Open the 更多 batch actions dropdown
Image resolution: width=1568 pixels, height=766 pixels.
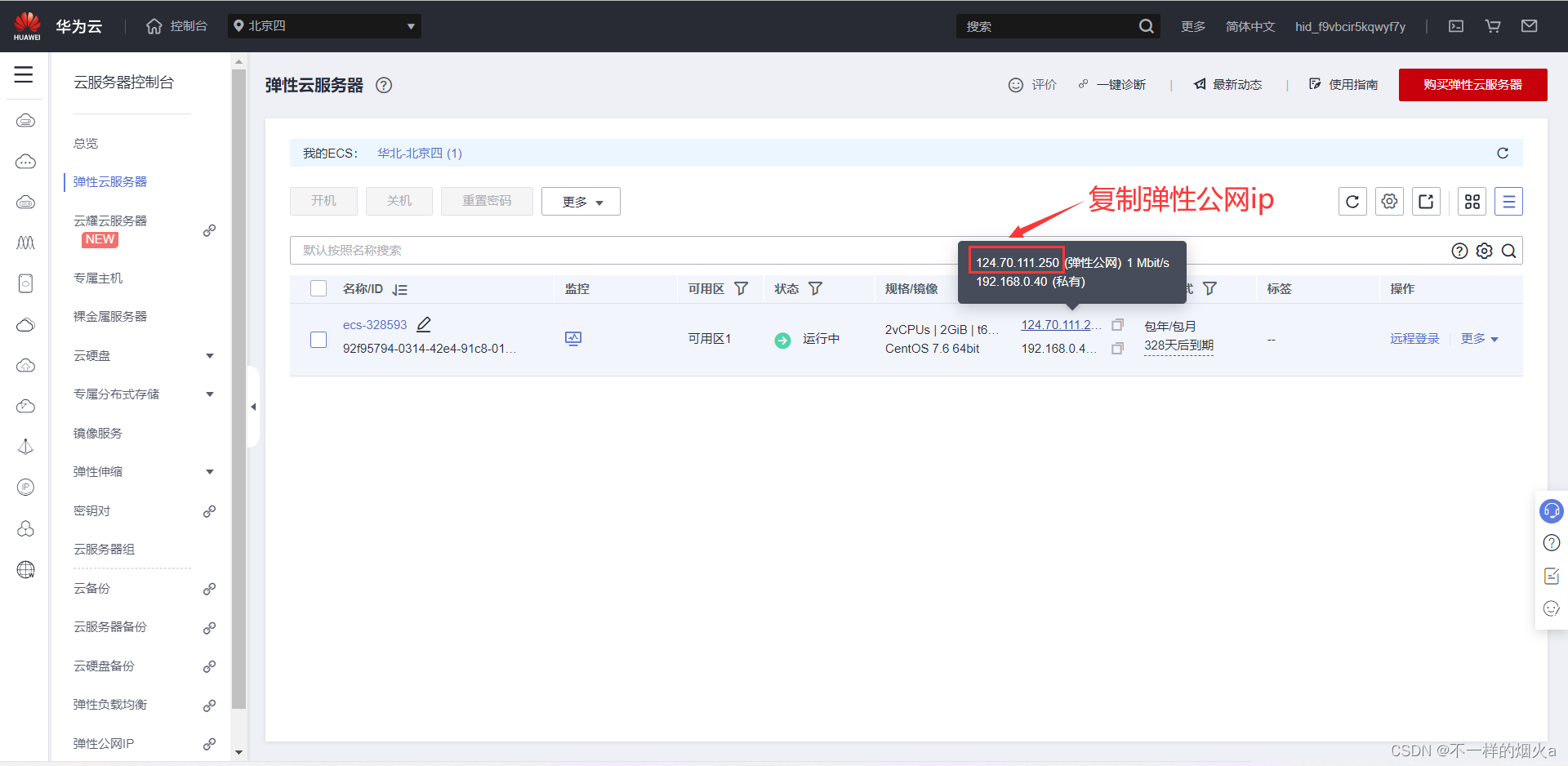click(x=581, y=202)
